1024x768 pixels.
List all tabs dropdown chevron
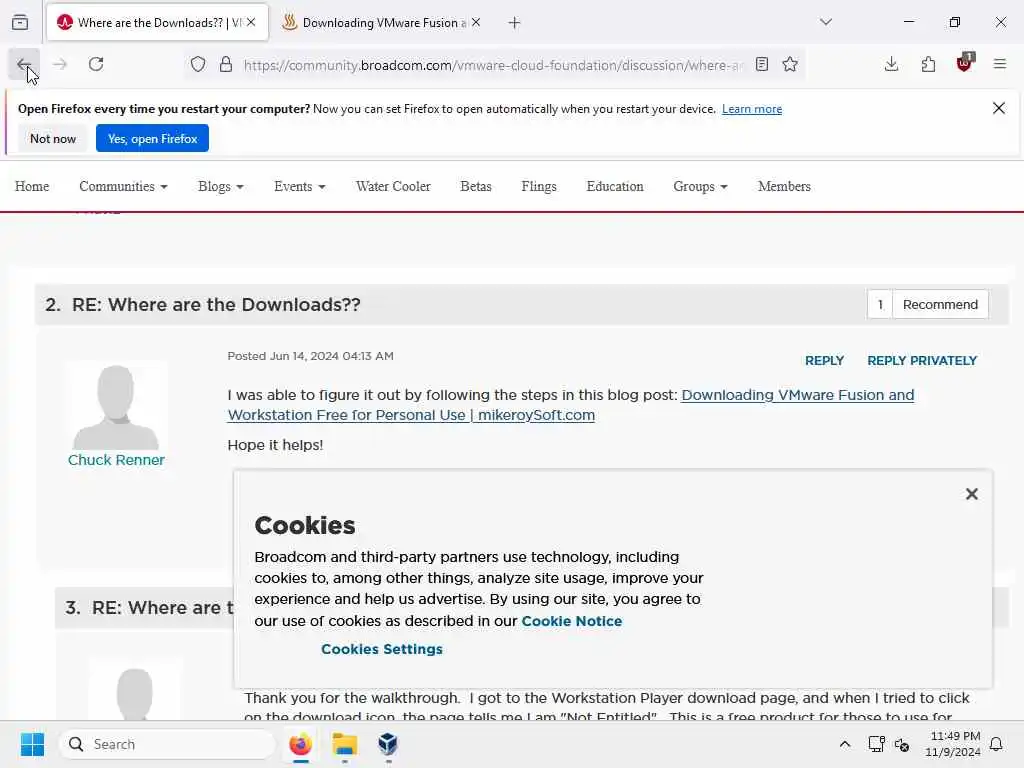(x=826, y=22)
